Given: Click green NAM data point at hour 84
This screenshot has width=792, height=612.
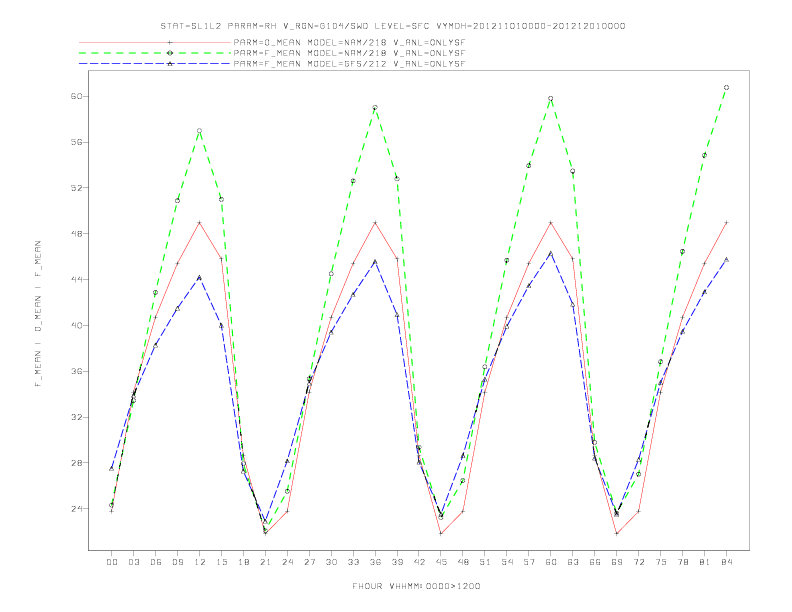Looking at the screenshot, I should (727, 87).
